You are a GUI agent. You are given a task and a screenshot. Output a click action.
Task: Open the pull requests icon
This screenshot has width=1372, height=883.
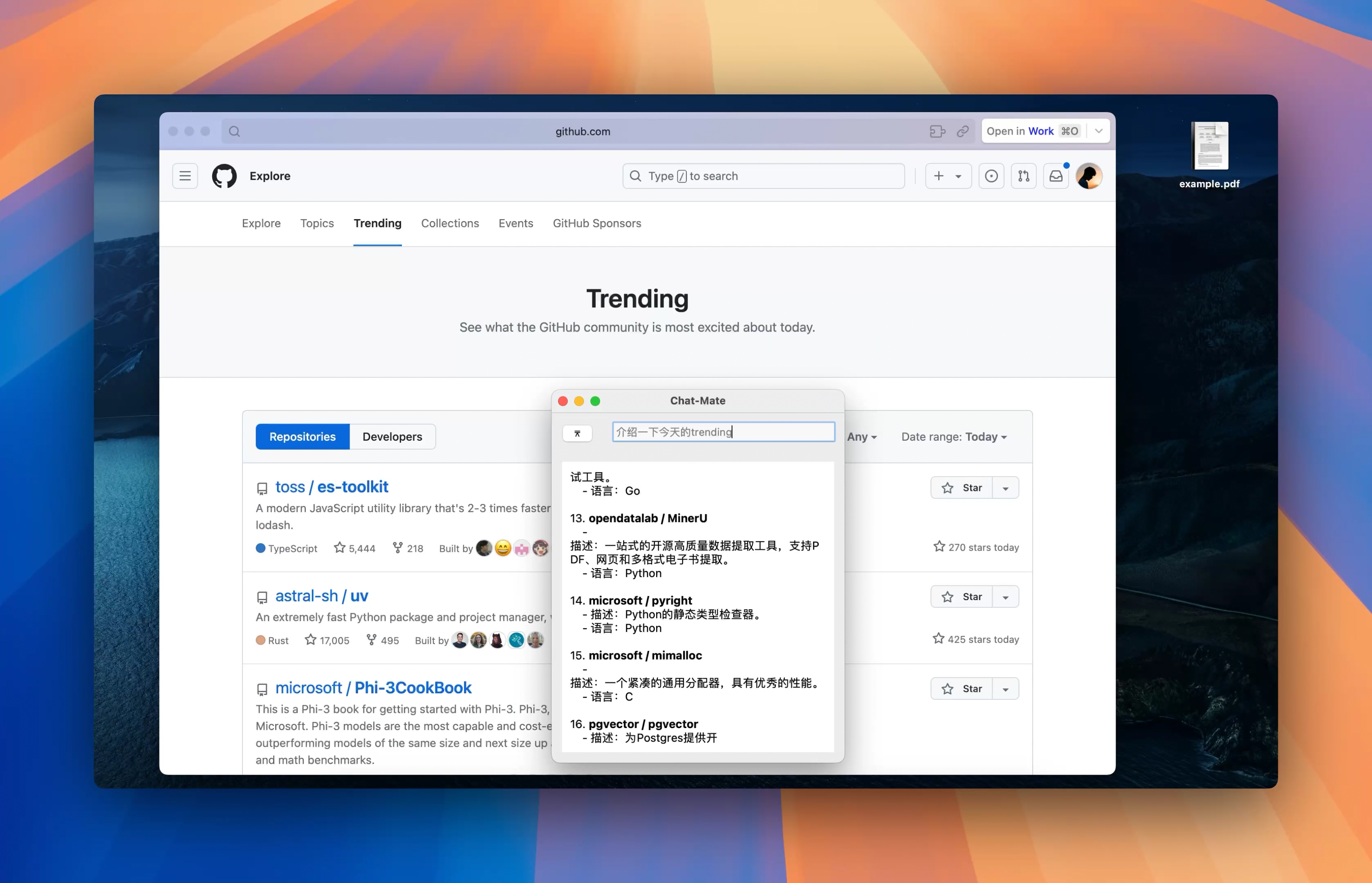pos(1023,176)
